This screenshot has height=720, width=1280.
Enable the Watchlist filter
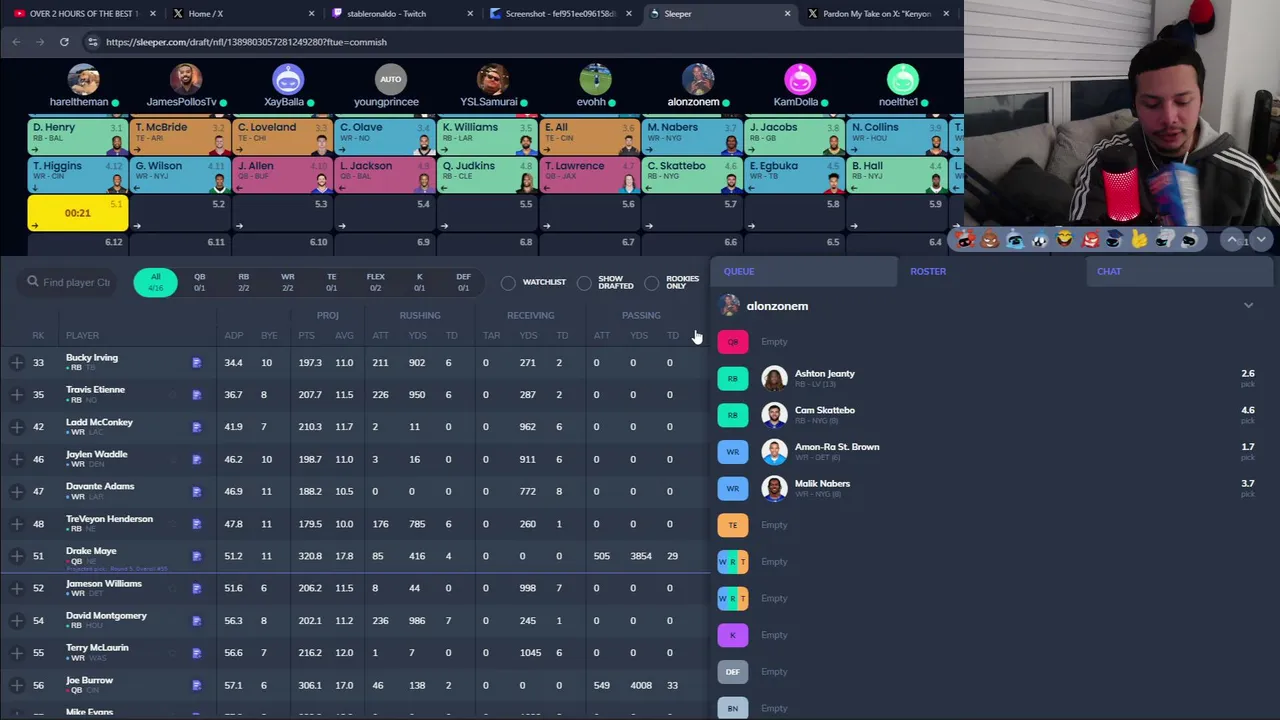pos(509,283)
